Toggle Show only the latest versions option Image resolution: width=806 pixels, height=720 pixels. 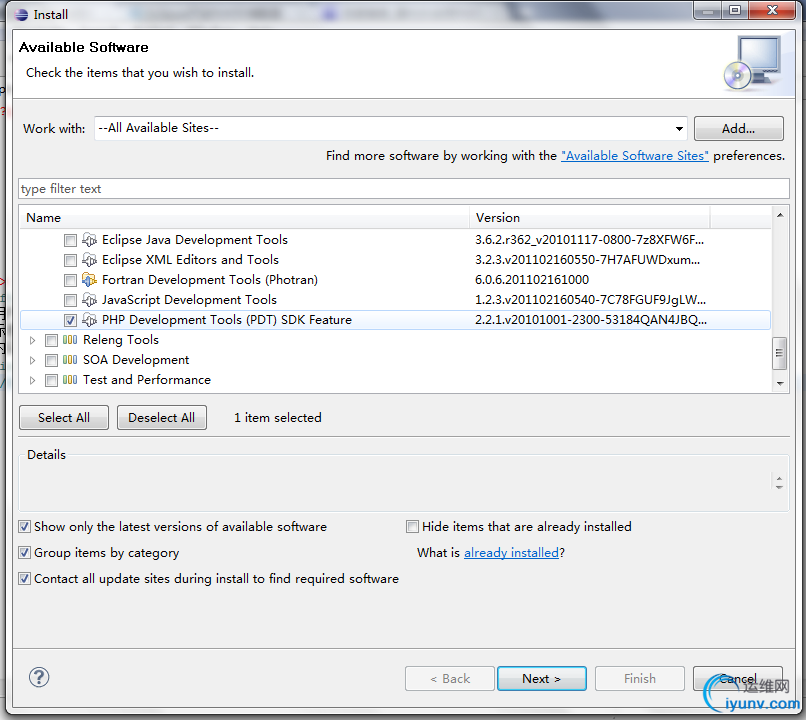24,527
